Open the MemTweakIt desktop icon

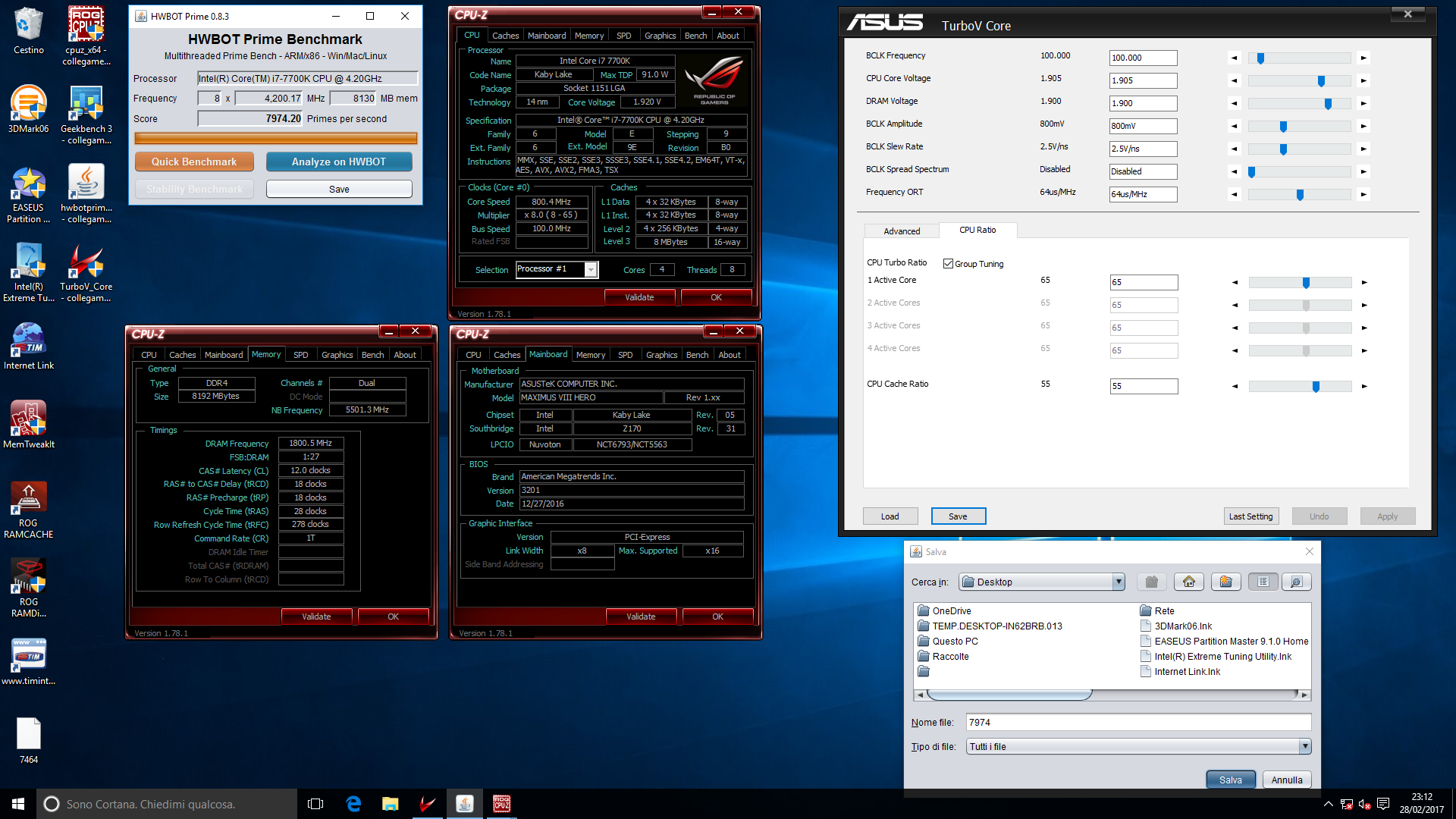pyautogui.click(x=28, y=425)
